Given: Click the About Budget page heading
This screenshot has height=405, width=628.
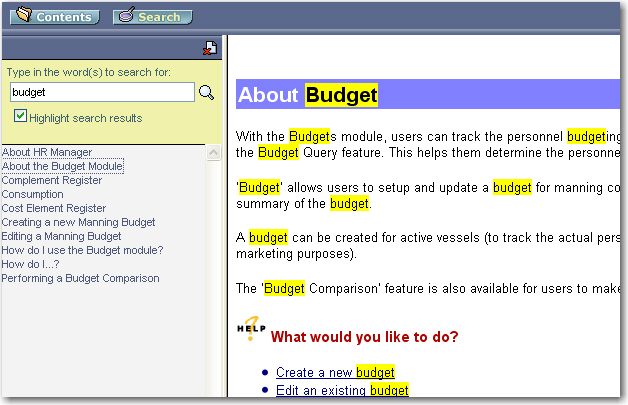Looking at the screenshot, I should click(308, 96).
